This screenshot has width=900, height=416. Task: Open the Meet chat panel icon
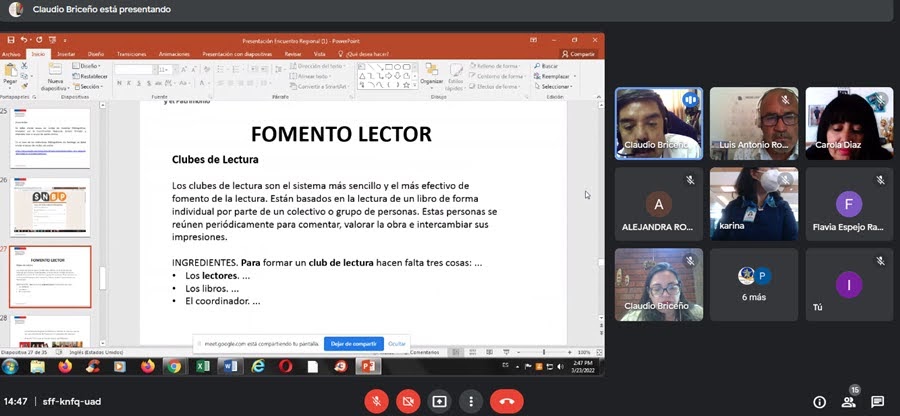point(877,401)
